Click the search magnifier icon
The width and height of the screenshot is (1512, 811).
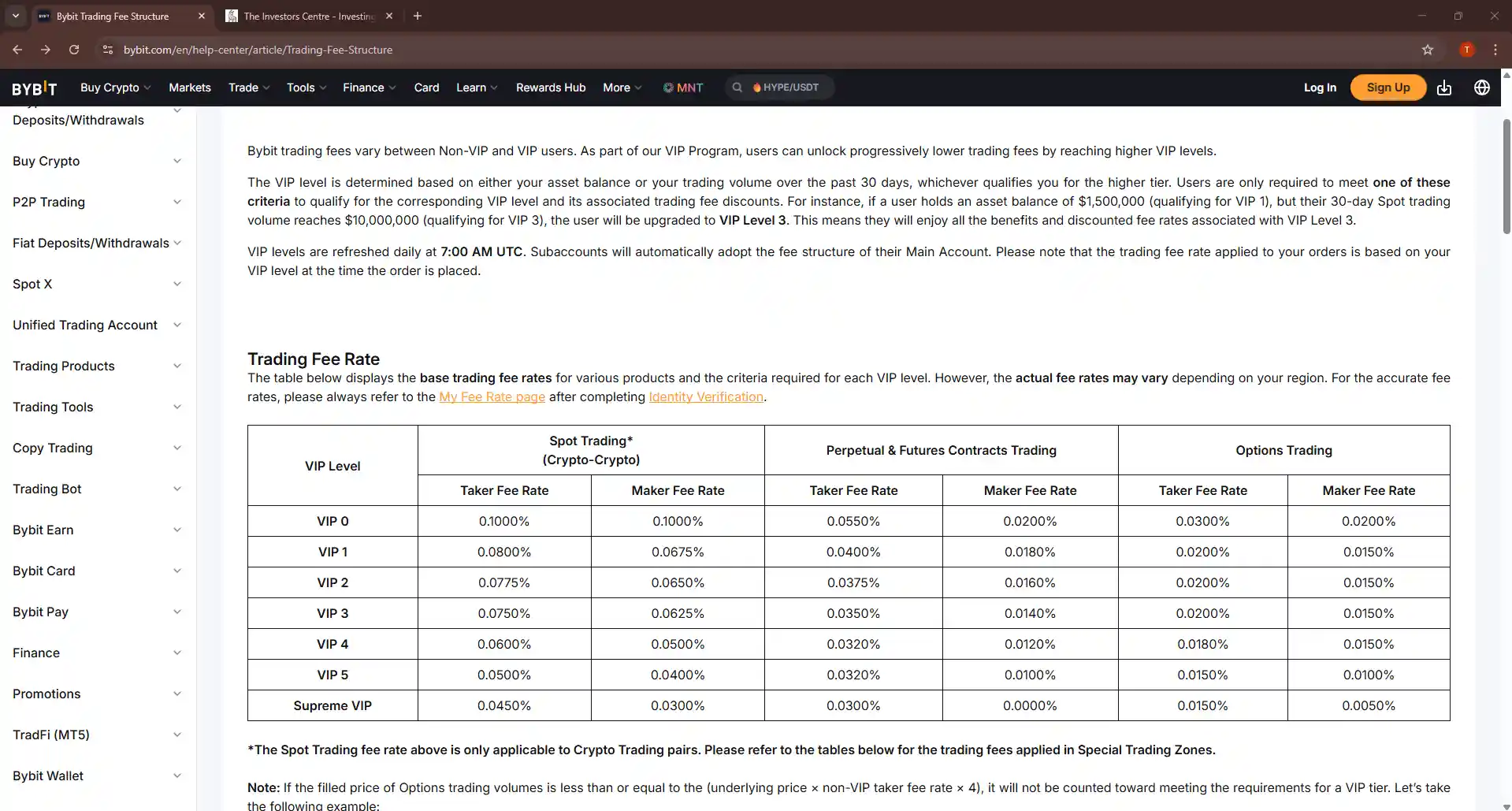(x=737, y=87)
